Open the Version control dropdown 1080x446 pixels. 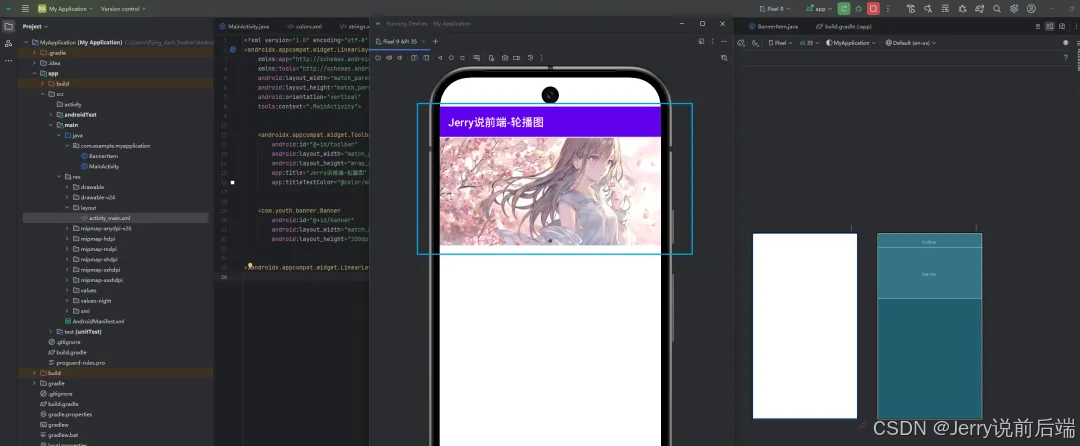[123, 9]
